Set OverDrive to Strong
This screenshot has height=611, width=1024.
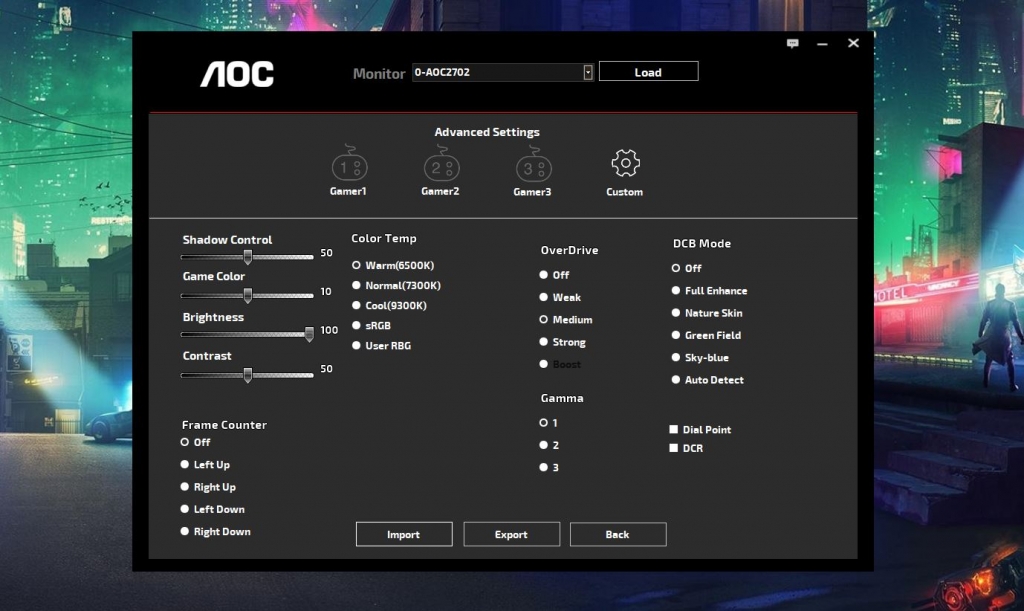(x=544, y=342)
